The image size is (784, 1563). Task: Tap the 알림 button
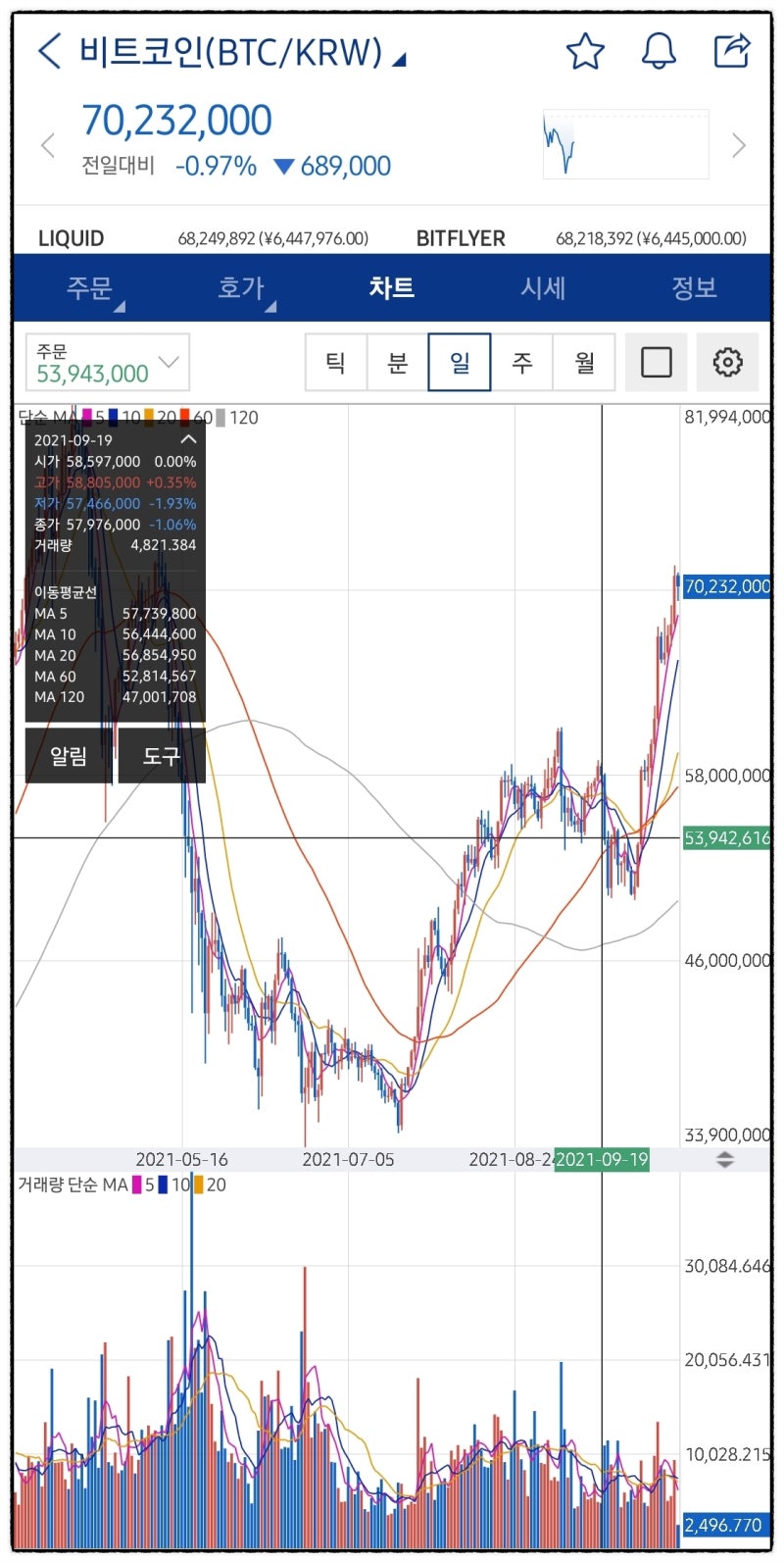pyautogui.click(x=69, y=756)
